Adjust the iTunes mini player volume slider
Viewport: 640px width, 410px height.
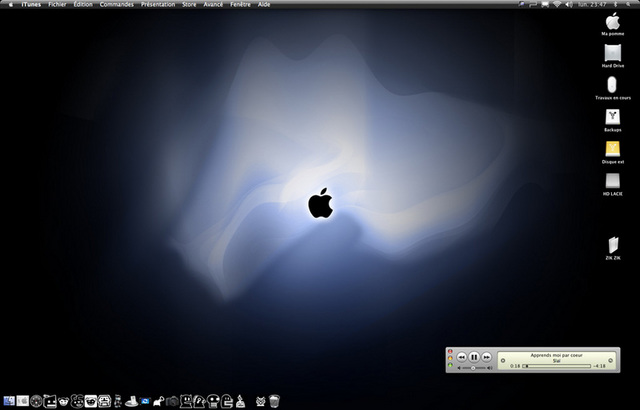pyautogui.click(x=475, y=368)
